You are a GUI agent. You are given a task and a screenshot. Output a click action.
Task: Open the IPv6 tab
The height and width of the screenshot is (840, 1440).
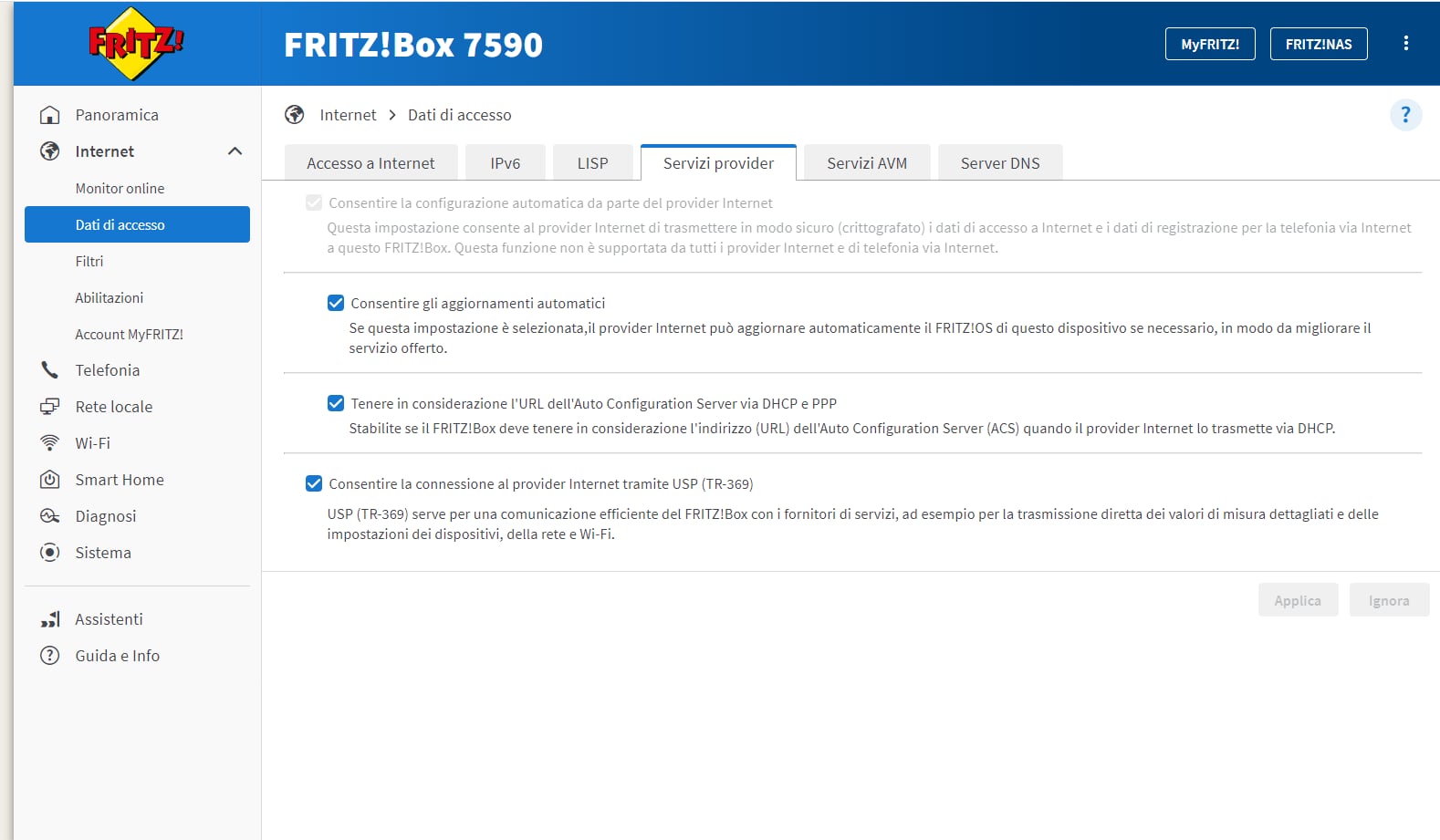click(x=506, y=163)
